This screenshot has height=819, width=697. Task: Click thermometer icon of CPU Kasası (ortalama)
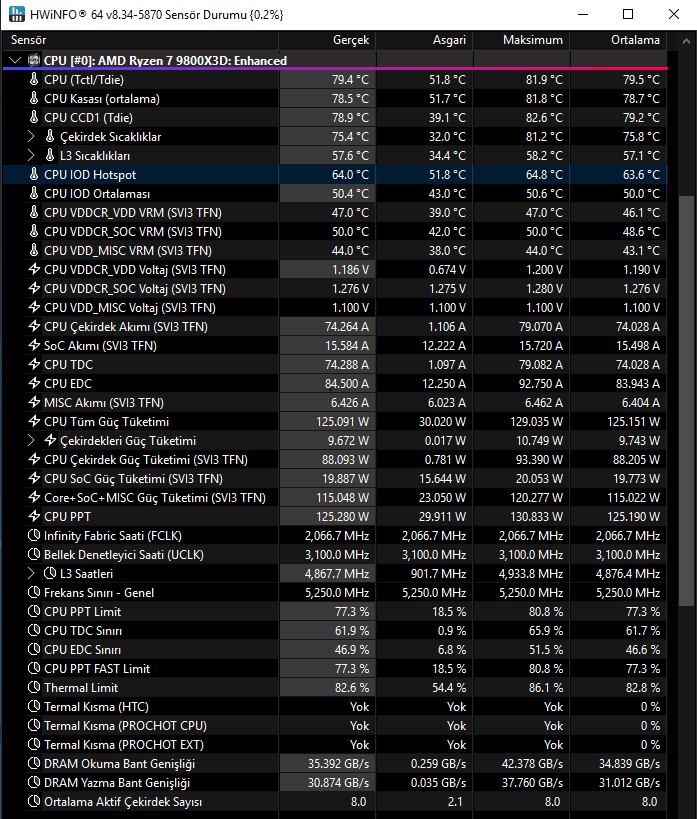click(34, 98)
